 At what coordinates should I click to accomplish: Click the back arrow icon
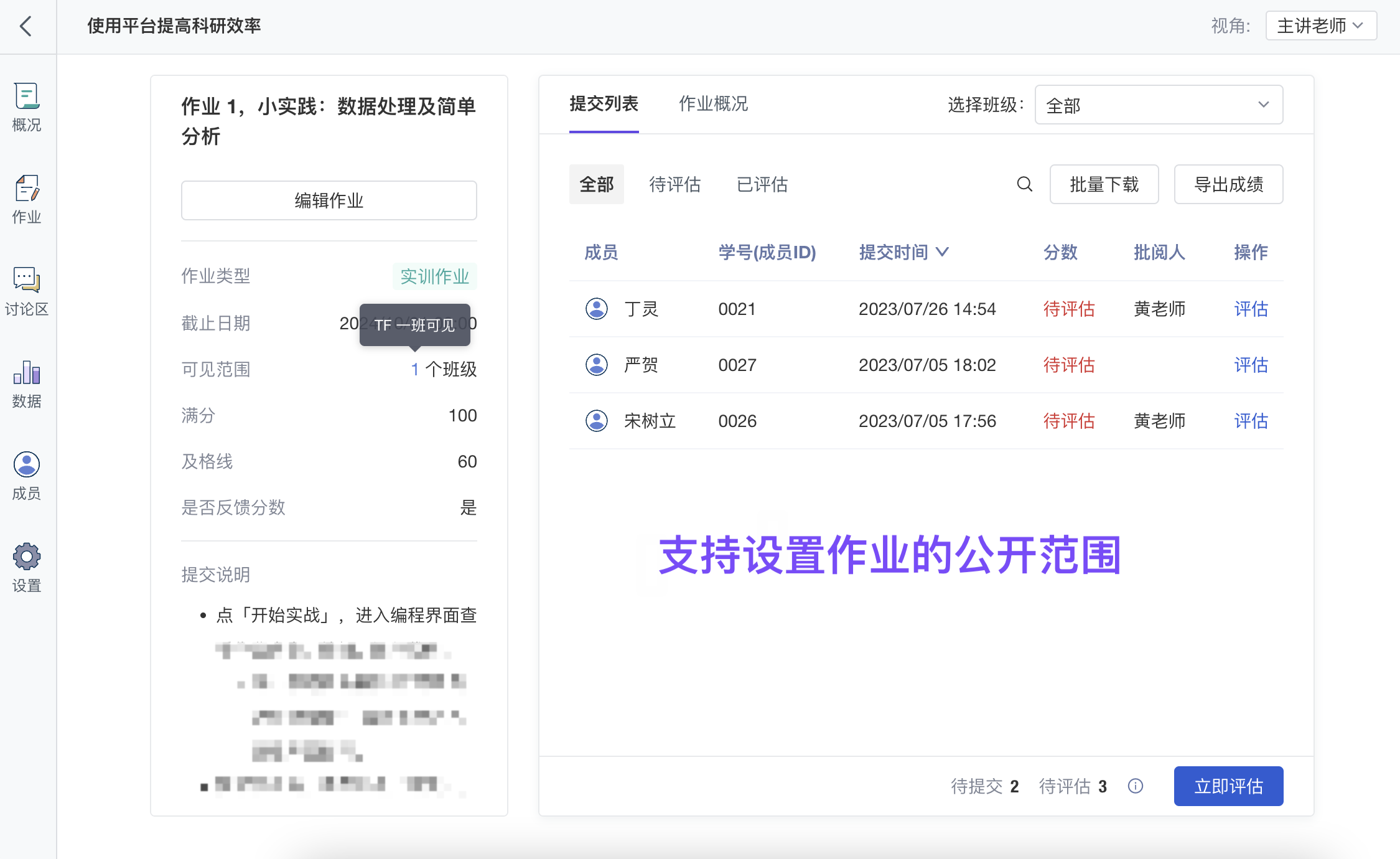coord(26,26)
